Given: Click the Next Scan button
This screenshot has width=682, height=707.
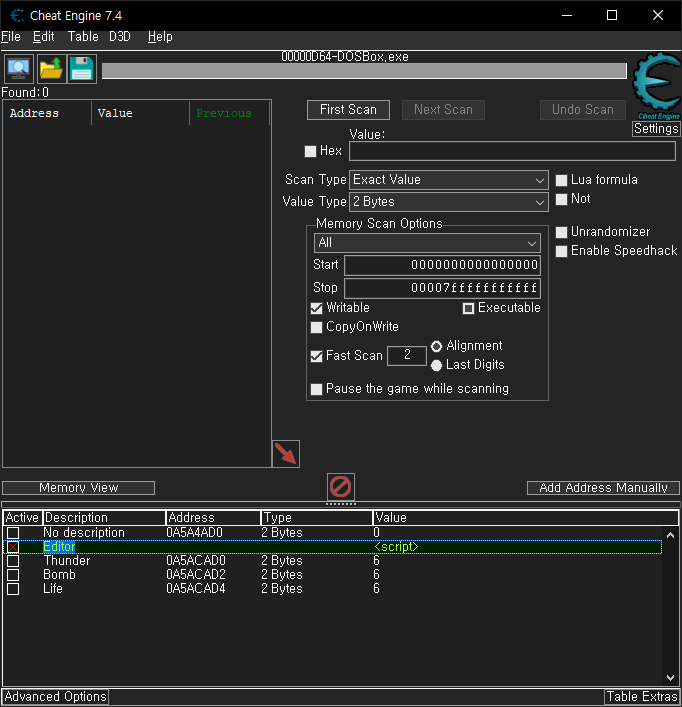Looking at the screenshot, I should coord(443,110).
